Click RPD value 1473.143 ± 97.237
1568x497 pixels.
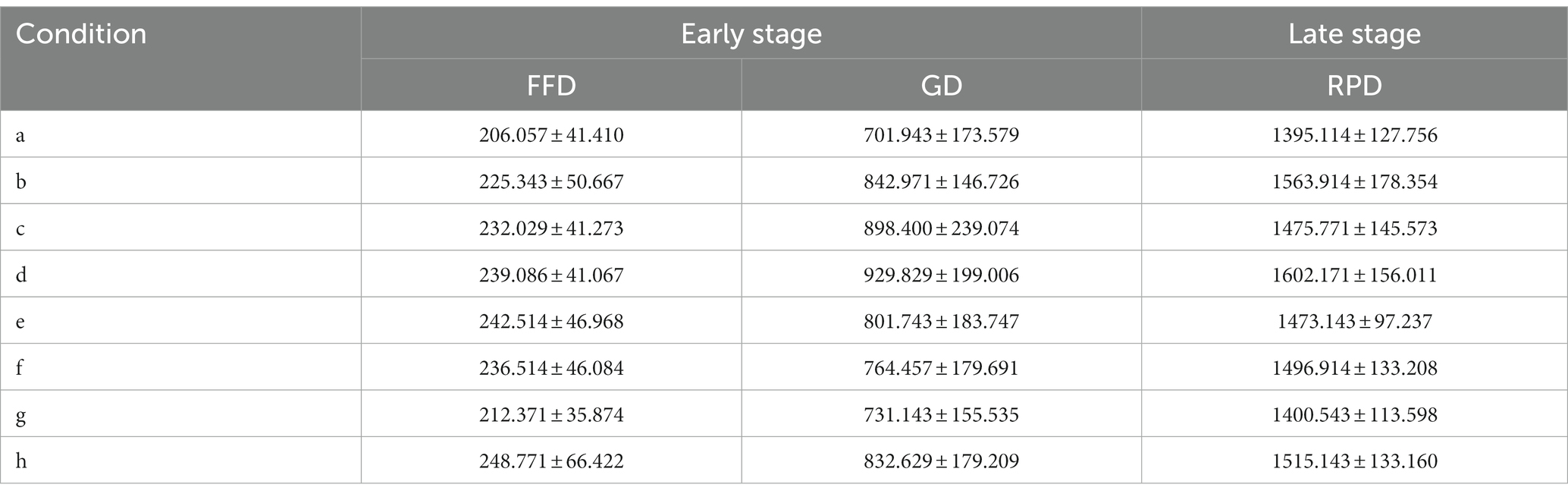point(1354,322)
